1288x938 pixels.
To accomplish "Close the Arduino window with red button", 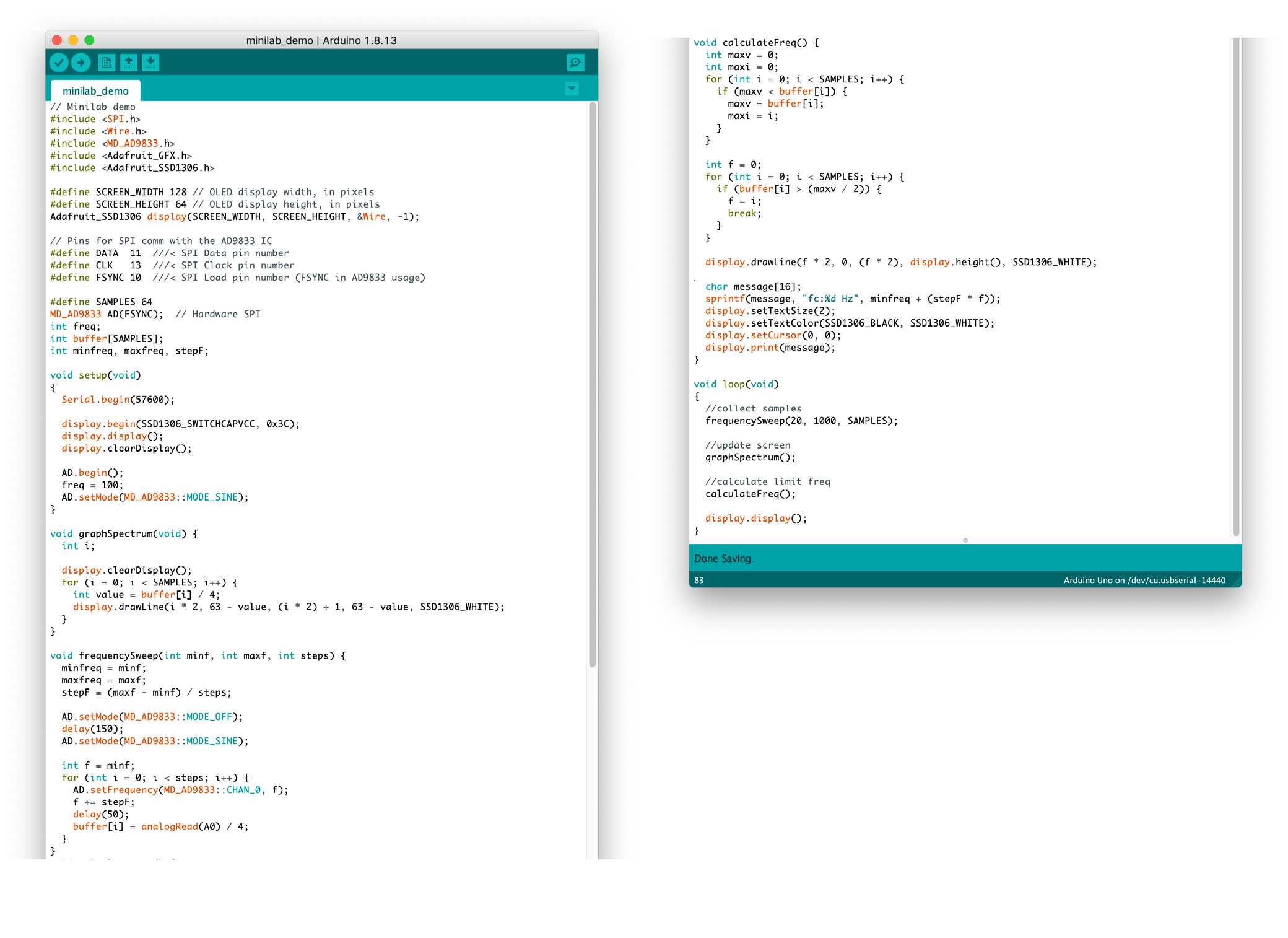I will coord(57,40).
